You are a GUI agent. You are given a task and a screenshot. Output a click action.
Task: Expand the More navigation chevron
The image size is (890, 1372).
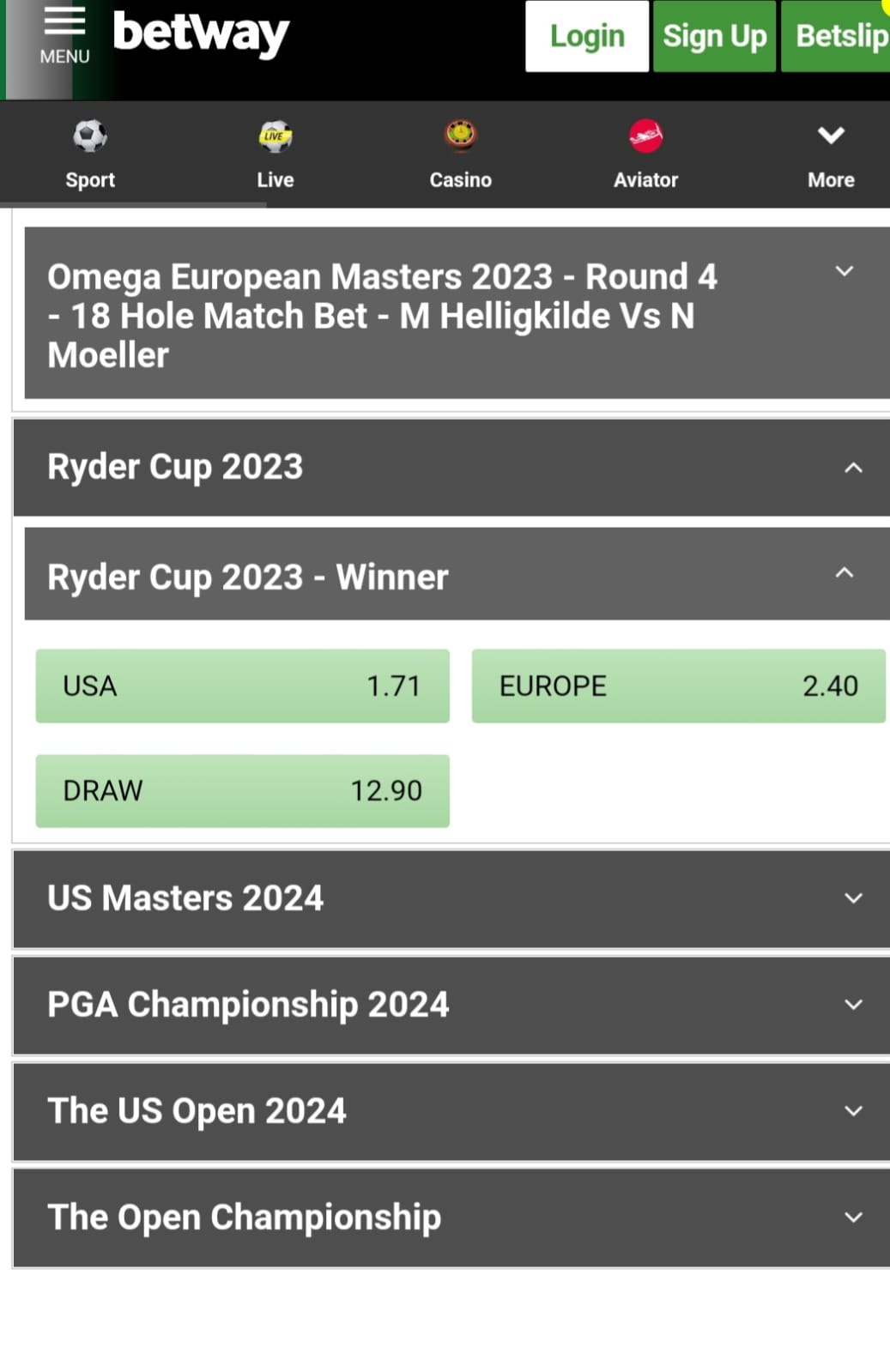(831, 136)
